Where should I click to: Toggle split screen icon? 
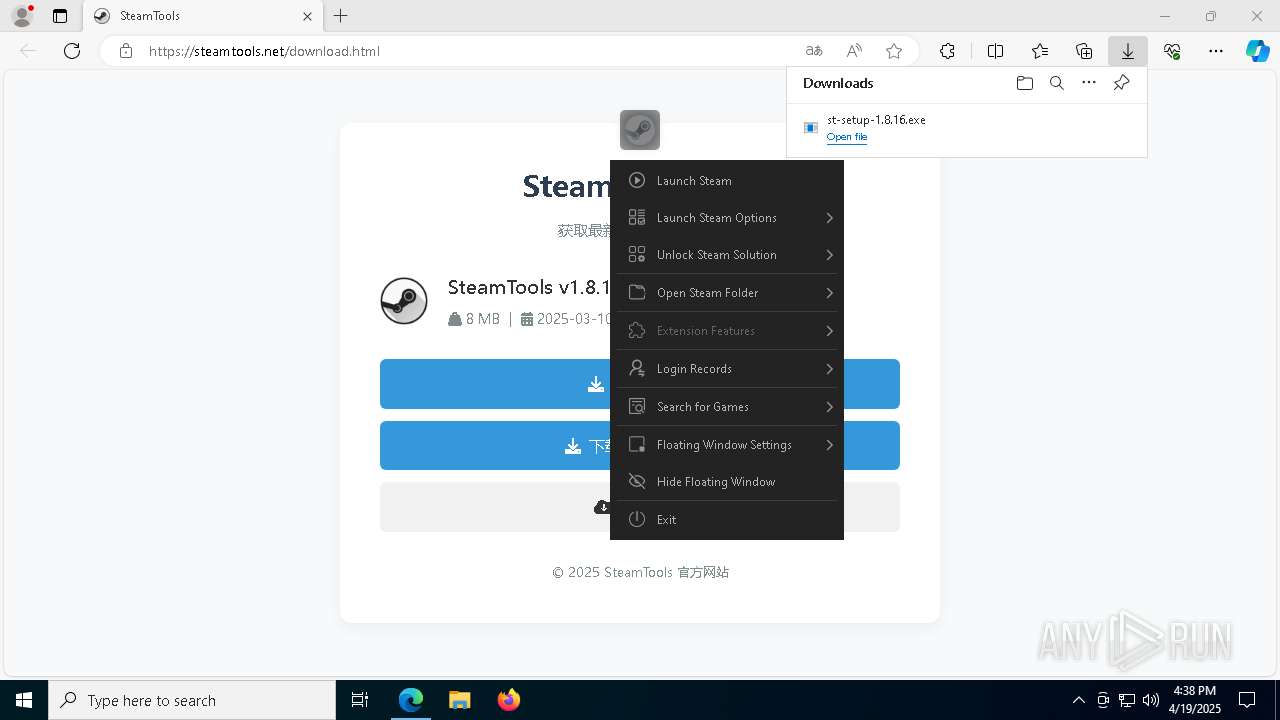[996, 51]
